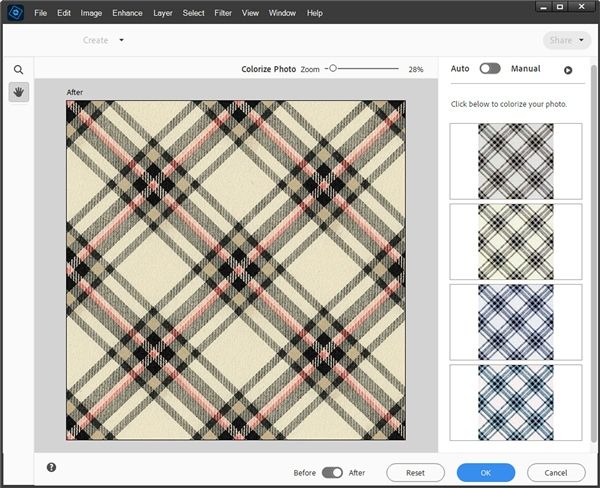Click the Auto mode label
This screenshot has height=488, width=600.
tap(460, 69)
